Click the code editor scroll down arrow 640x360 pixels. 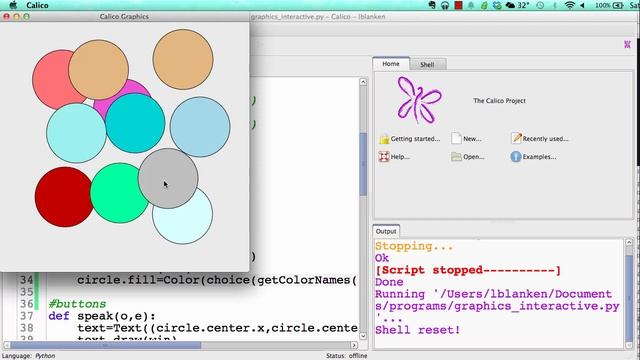click(363, 336)
